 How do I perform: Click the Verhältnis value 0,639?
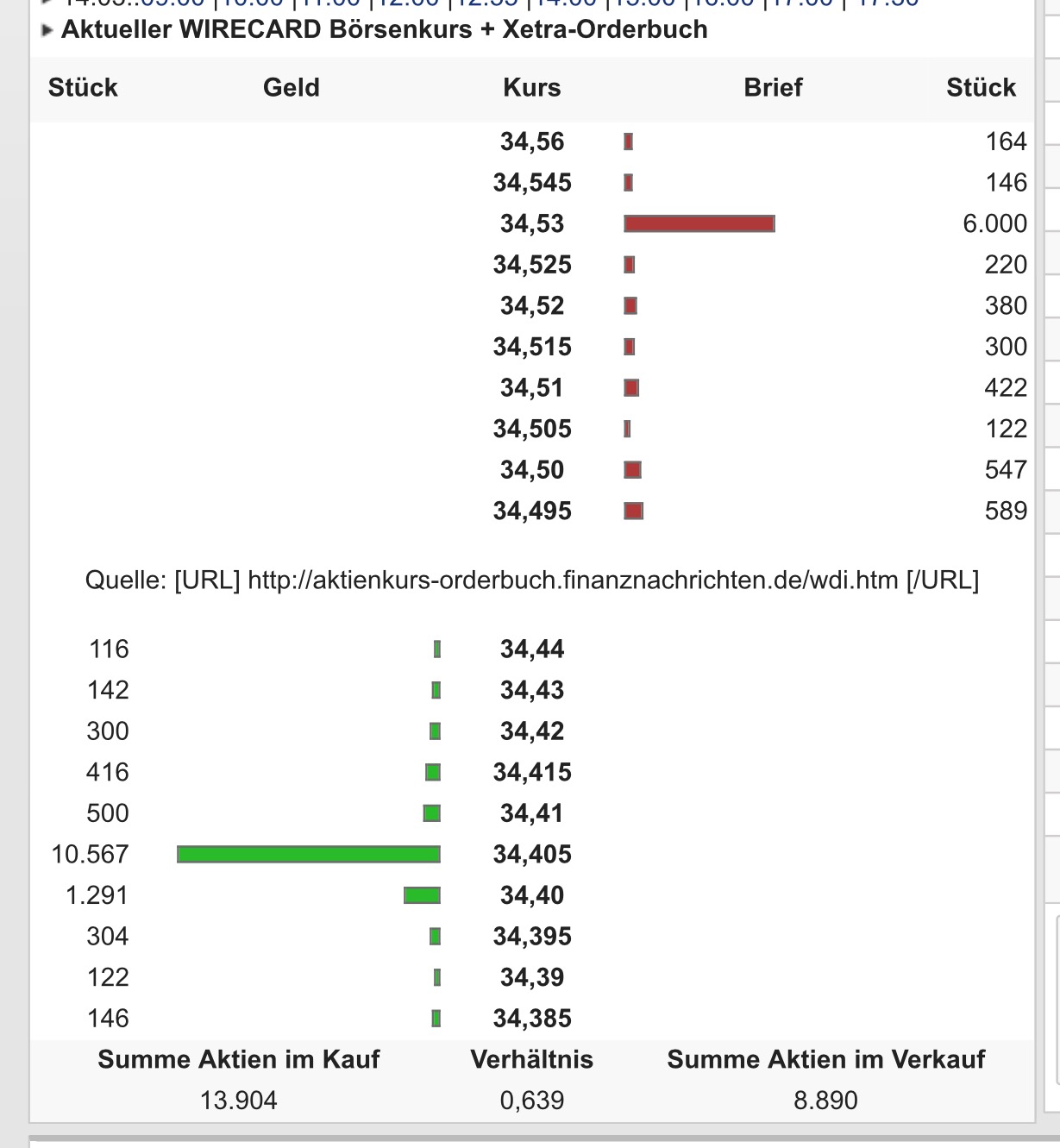[x=532, y=1100]
